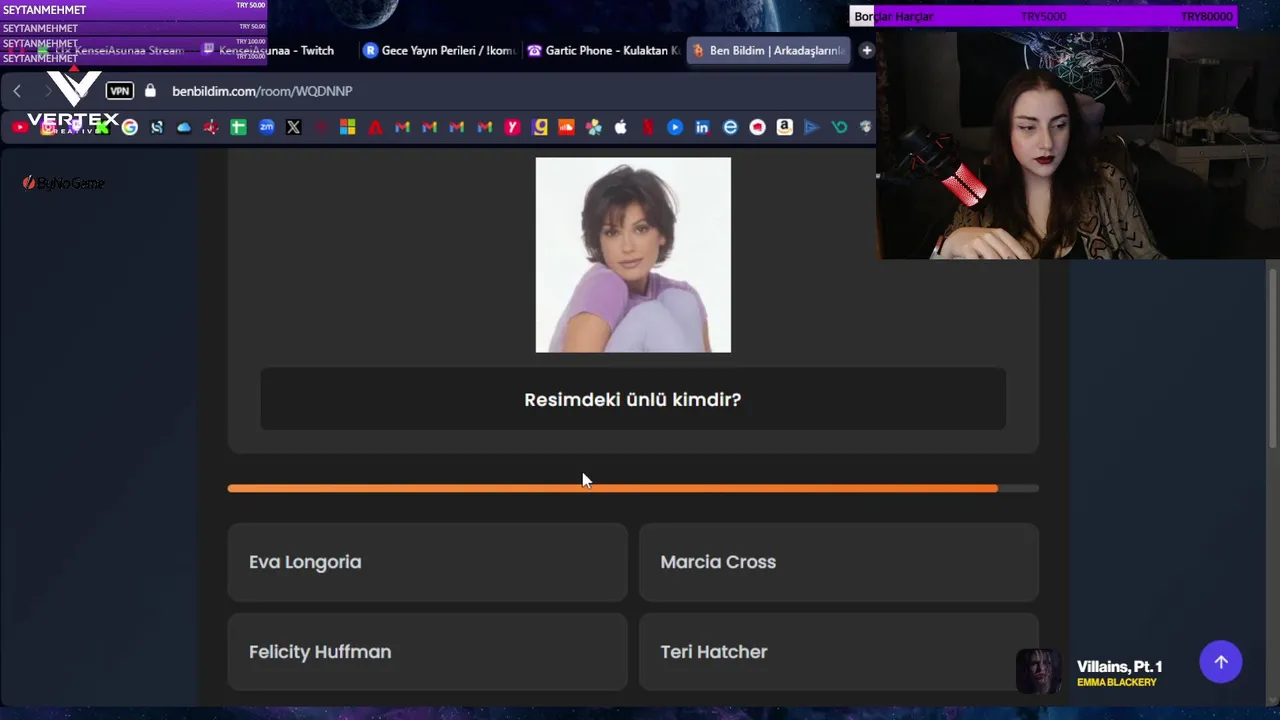This screenshot has height=720, width=1280.
Task: Click the 'Resimdeki ünlü kimdir?' question text
Action: tap(633, 399)
